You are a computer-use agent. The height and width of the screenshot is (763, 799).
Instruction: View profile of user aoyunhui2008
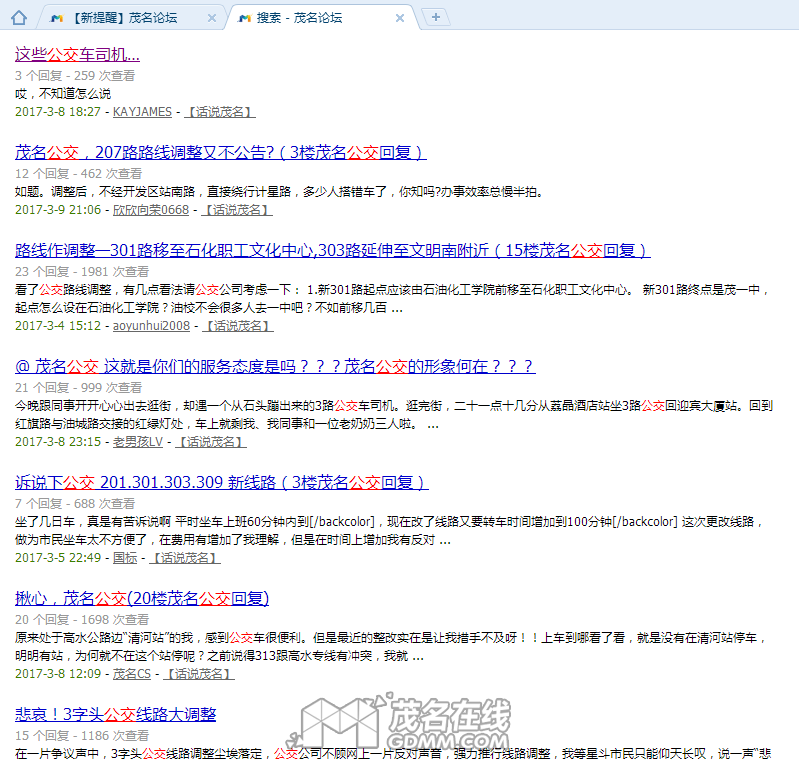[x=151, y=325]
